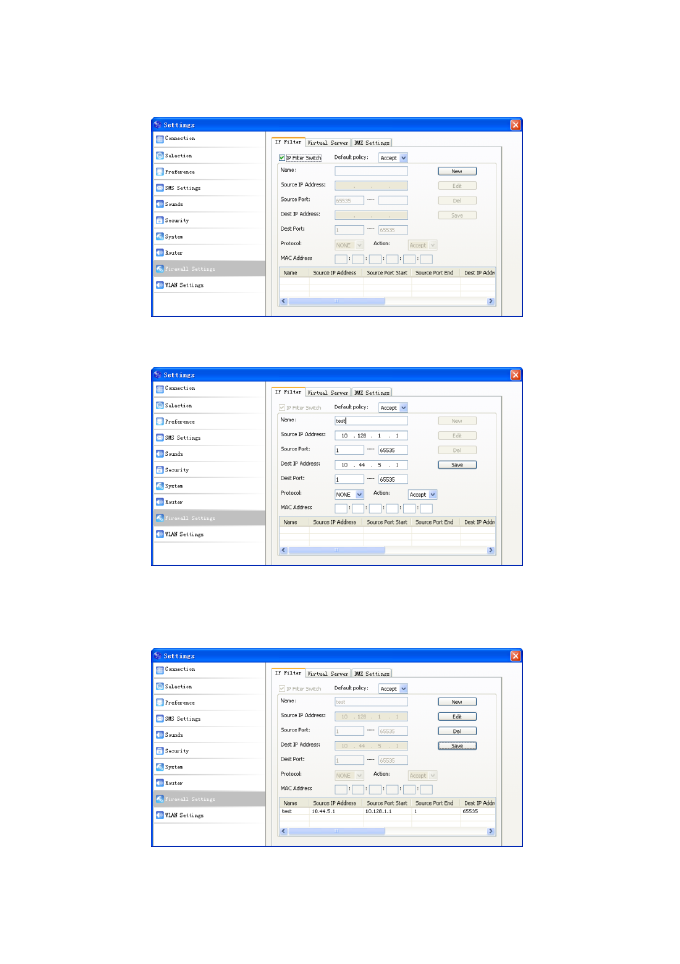The width and height of the screenshot is (680, 964).
Task: Open Router icon in window listing the test rule
Action: pyautogui.click(x=160, y=783)
